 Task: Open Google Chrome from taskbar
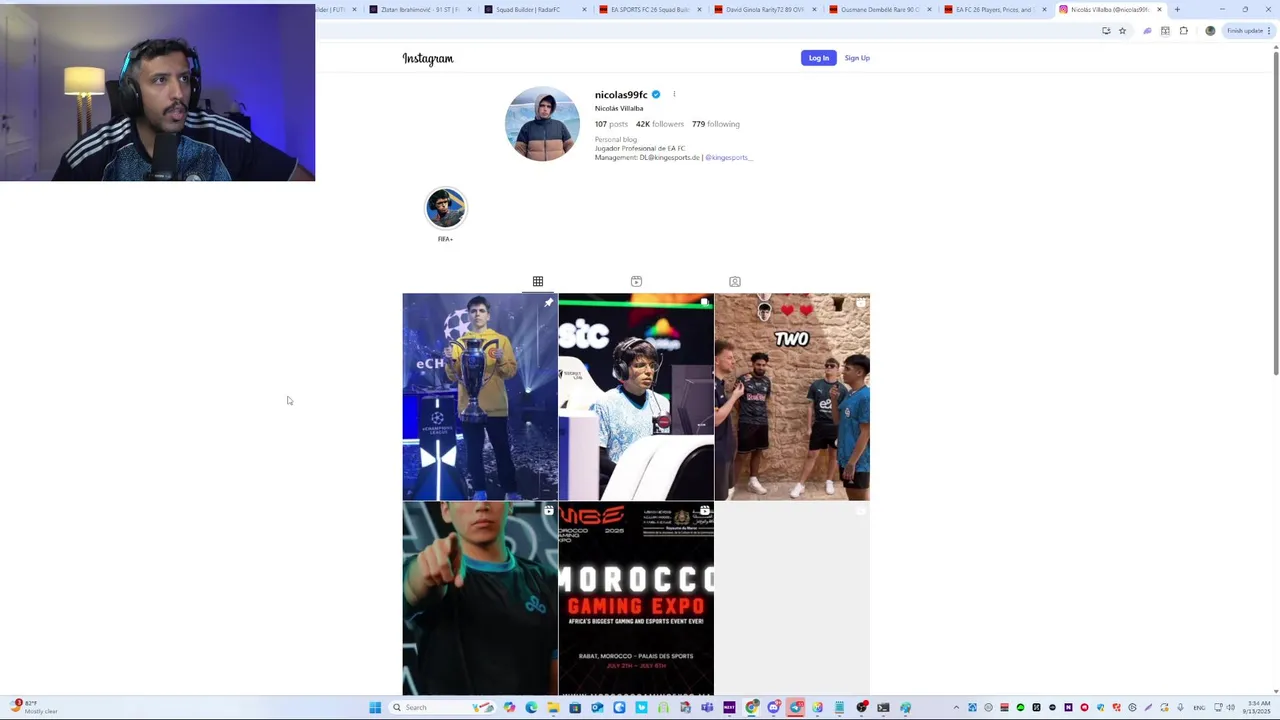point(752,707)
